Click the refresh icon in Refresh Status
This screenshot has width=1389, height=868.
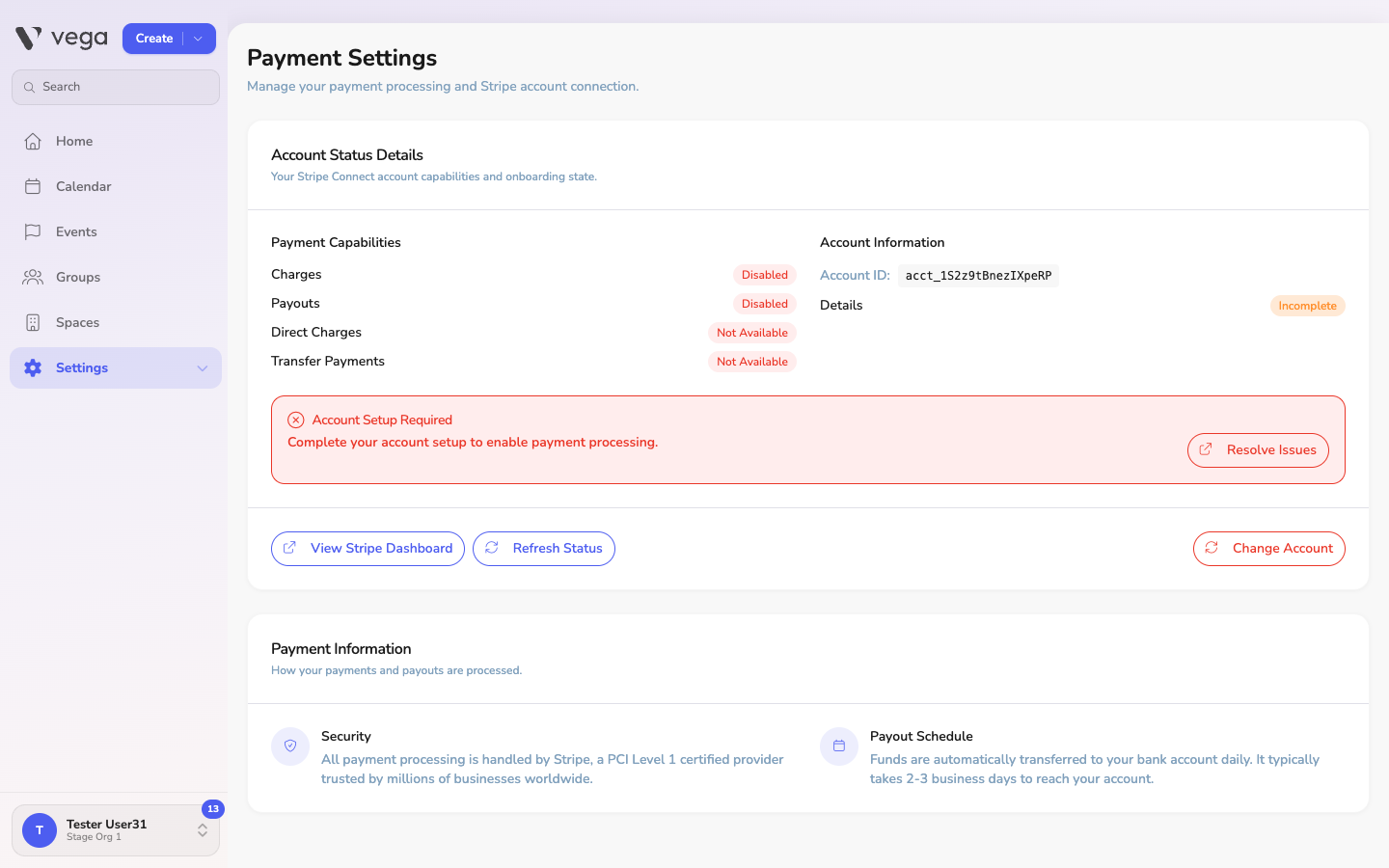[x=492, y=548]
